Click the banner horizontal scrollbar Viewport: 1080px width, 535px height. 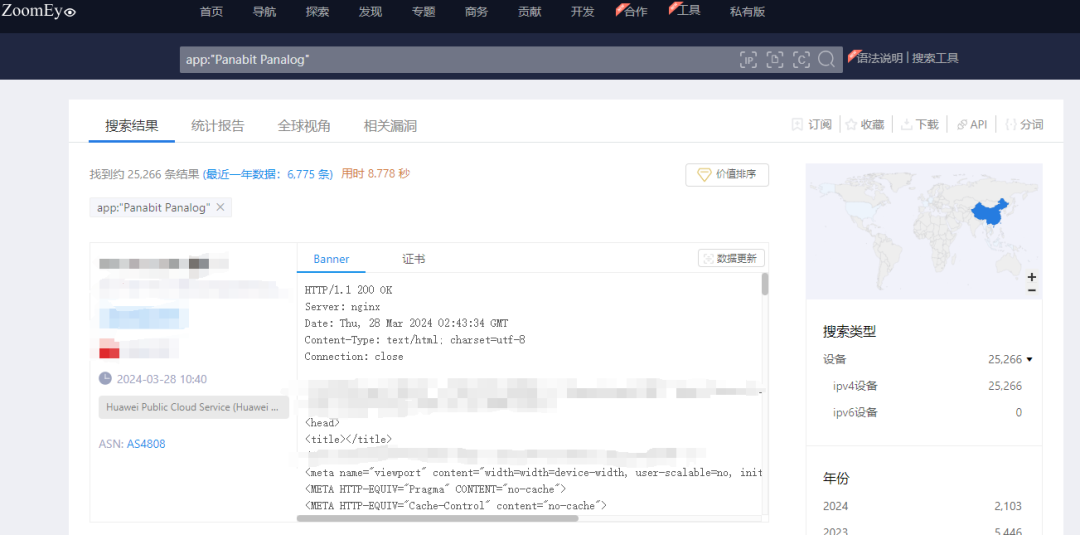pyautogui.click(x=437, y=518)
